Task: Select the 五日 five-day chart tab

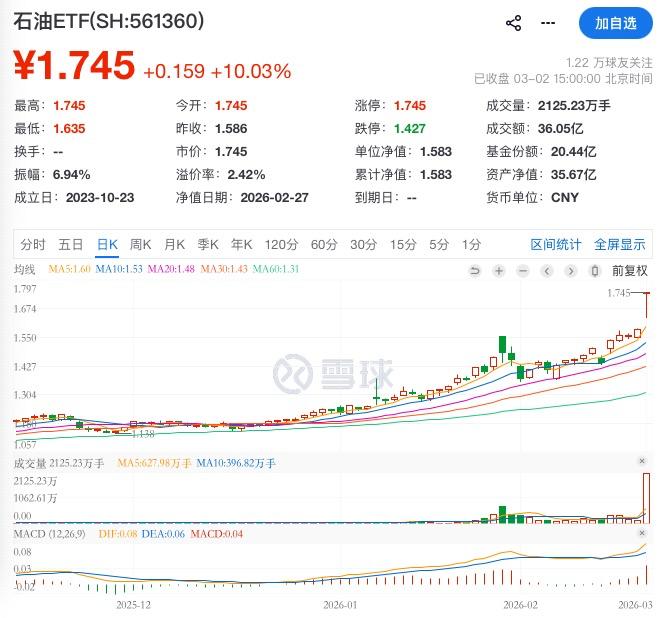Action: (71, 244)
